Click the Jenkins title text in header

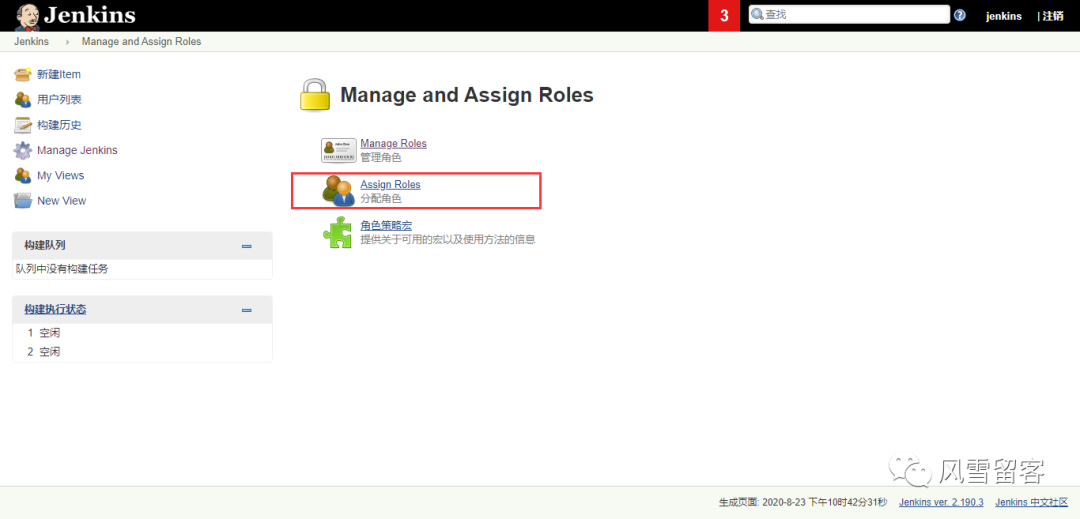[90, 15]
